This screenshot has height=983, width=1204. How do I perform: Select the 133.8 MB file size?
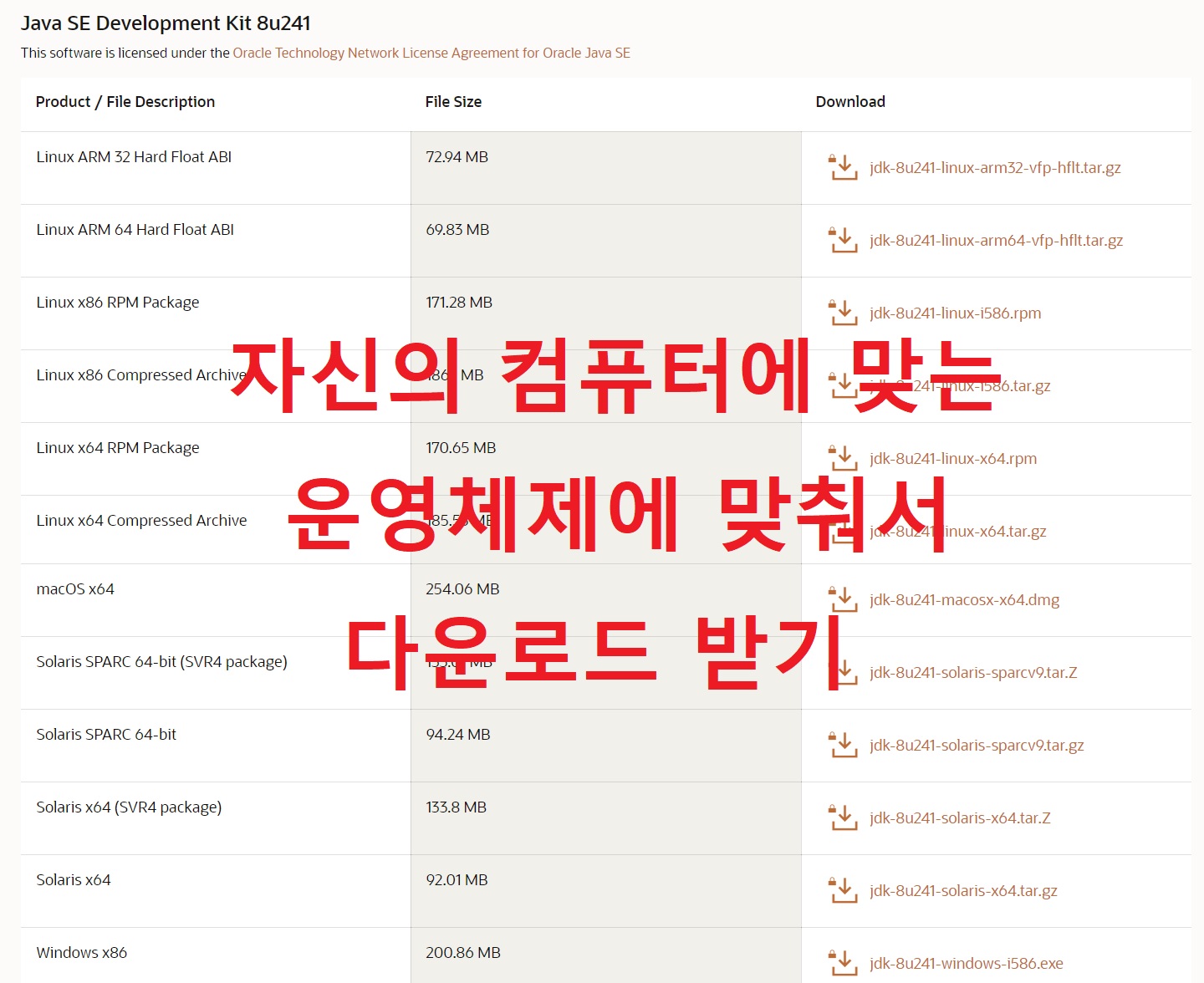[456, 807]
